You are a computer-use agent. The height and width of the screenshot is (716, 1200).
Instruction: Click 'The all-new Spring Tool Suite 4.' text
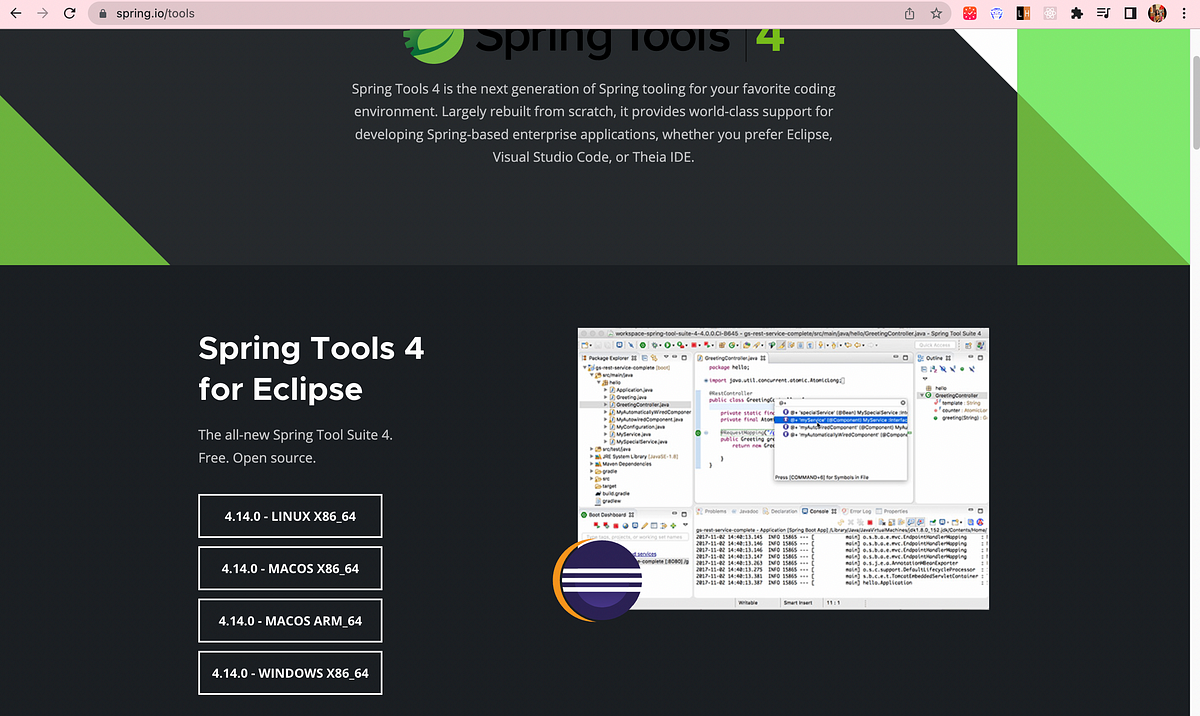(x=295, y=435)
